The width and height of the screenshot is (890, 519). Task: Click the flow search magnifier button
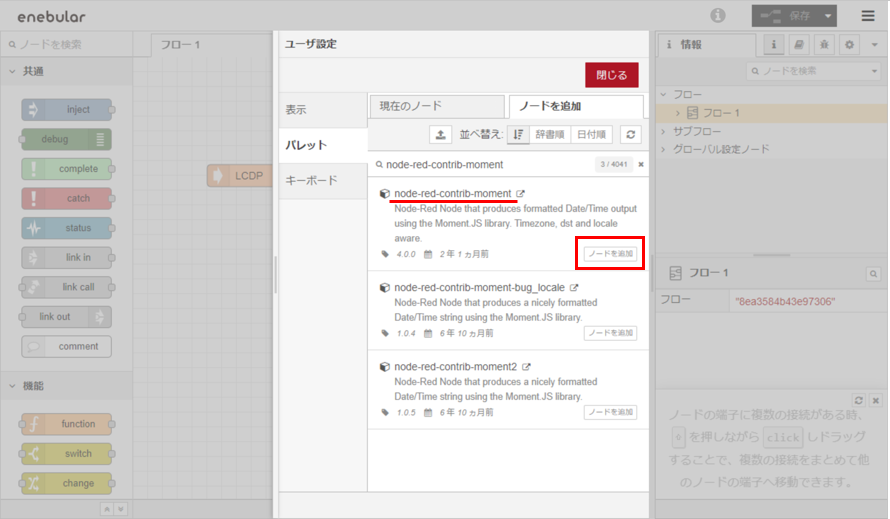[x=873, y=274]
